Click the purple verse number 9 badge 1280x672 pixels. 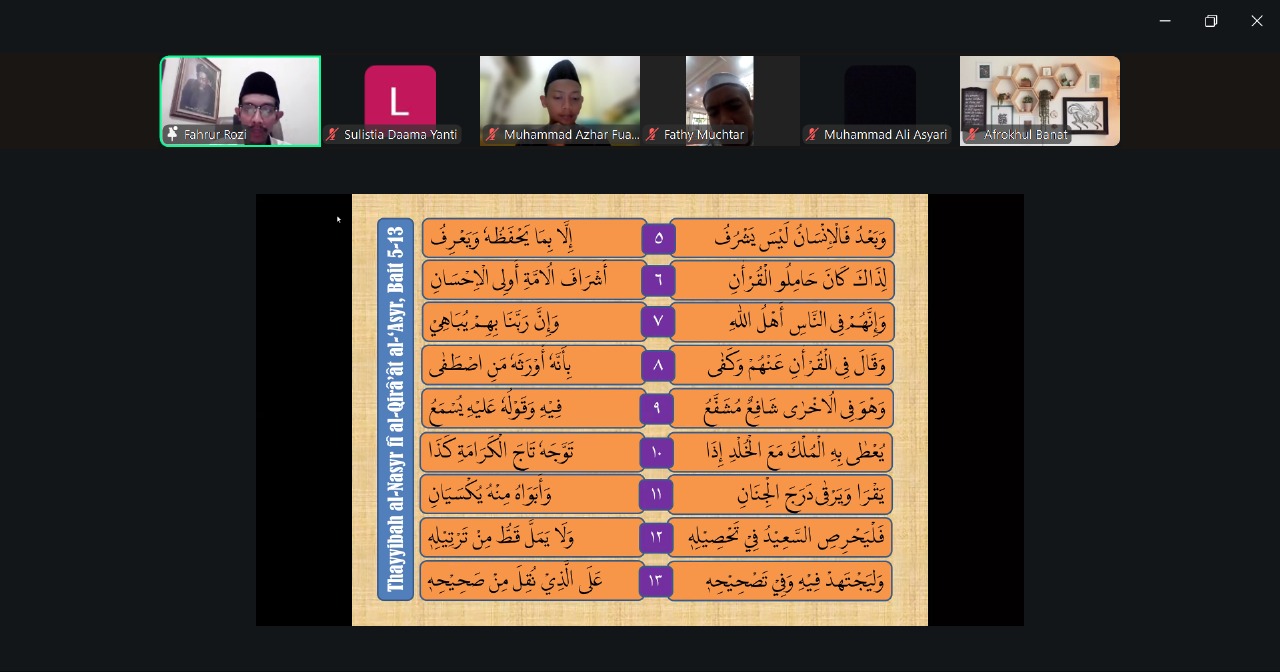point(657,408)
